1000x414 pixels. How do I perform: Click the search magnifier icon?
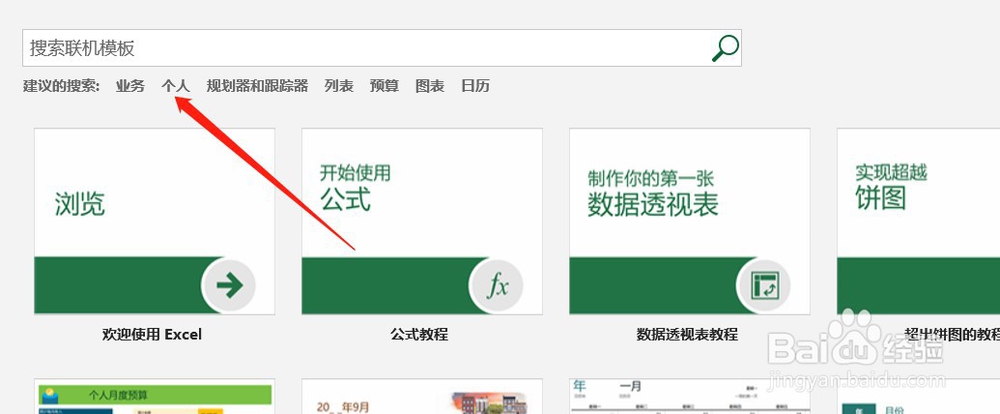click(725, 48)
